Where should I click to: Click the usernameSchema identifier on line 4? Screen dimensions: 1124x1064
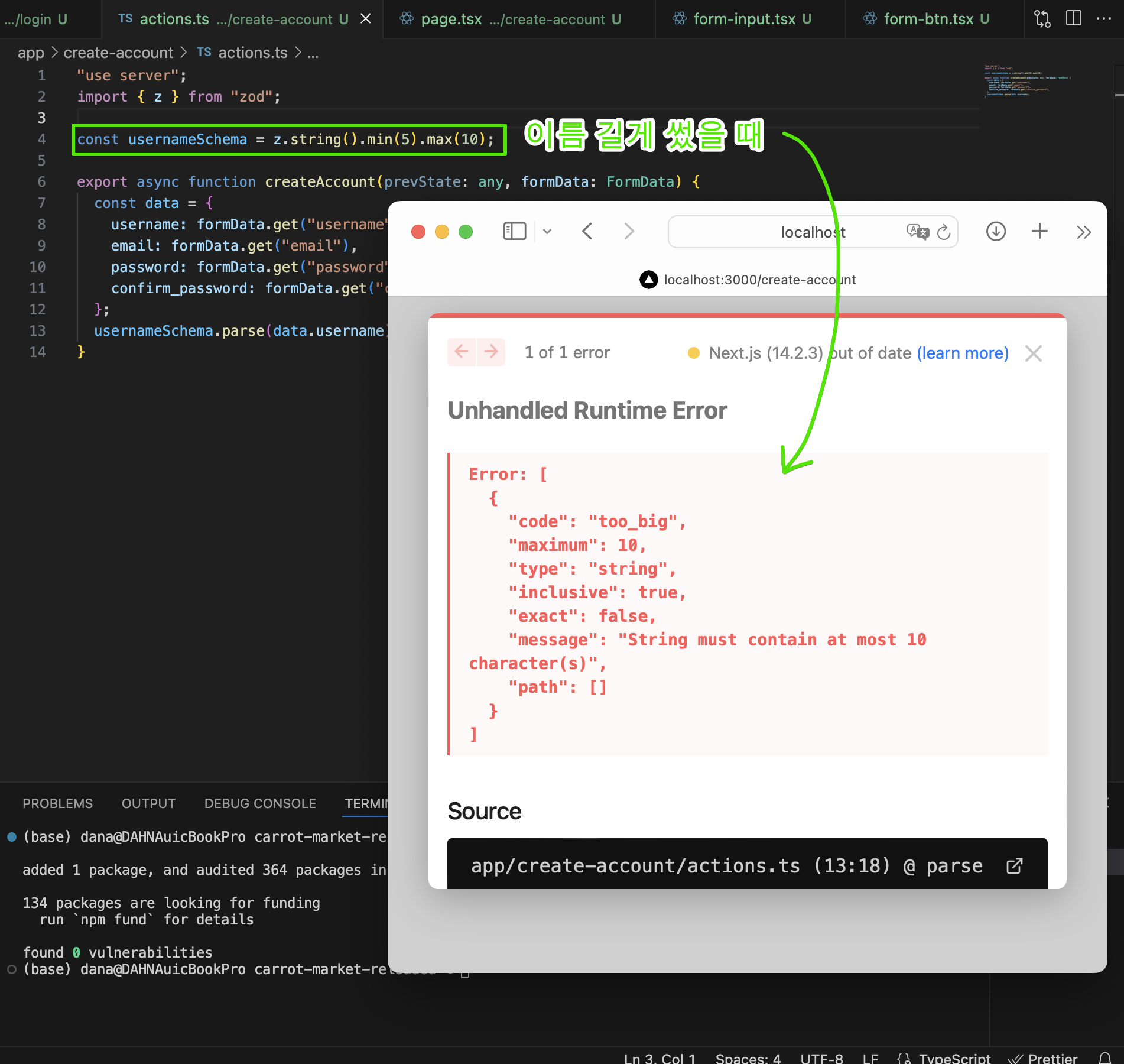(x=187, y=140)
